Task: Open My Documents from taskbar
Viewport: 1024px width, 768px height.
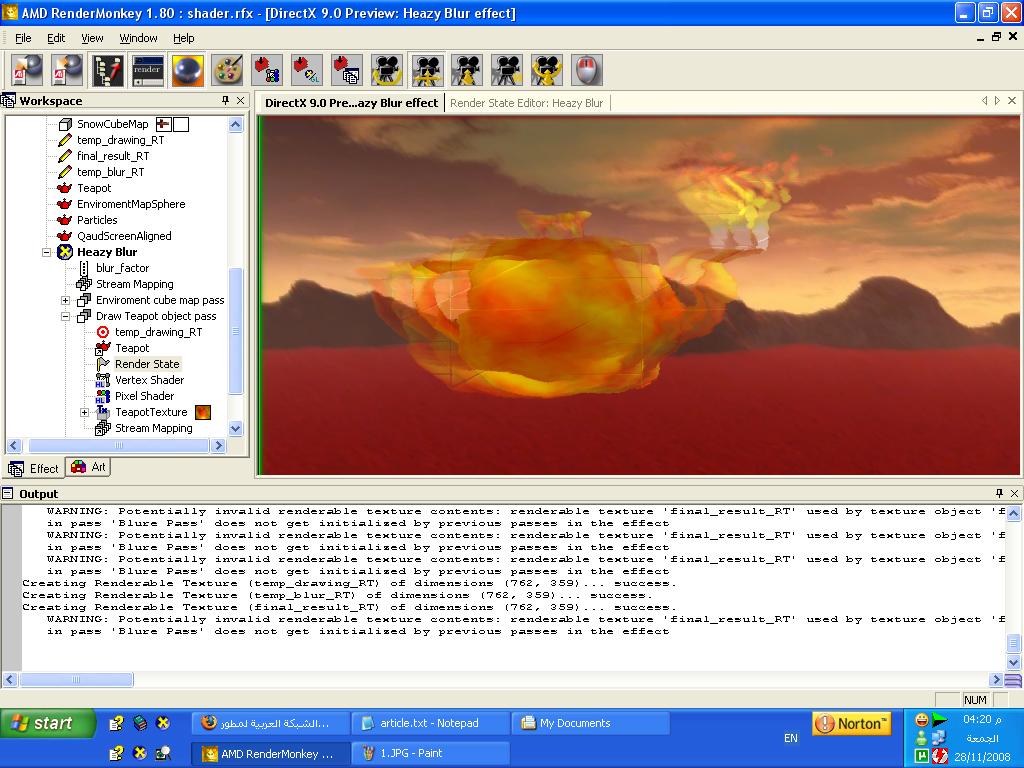Action: pyautogui.click(x=591, y=723)
